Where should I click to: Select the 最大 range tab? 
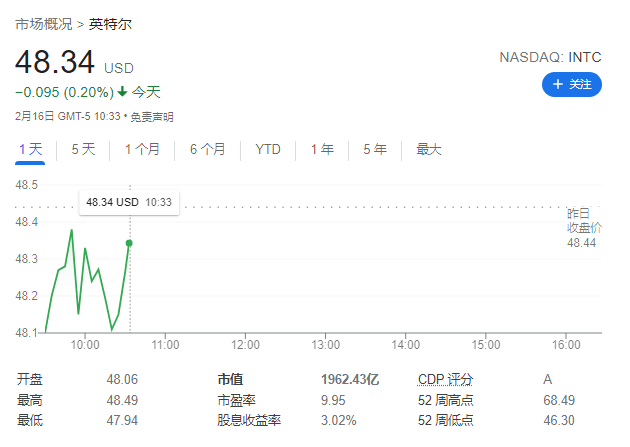[x=429, y=149]
